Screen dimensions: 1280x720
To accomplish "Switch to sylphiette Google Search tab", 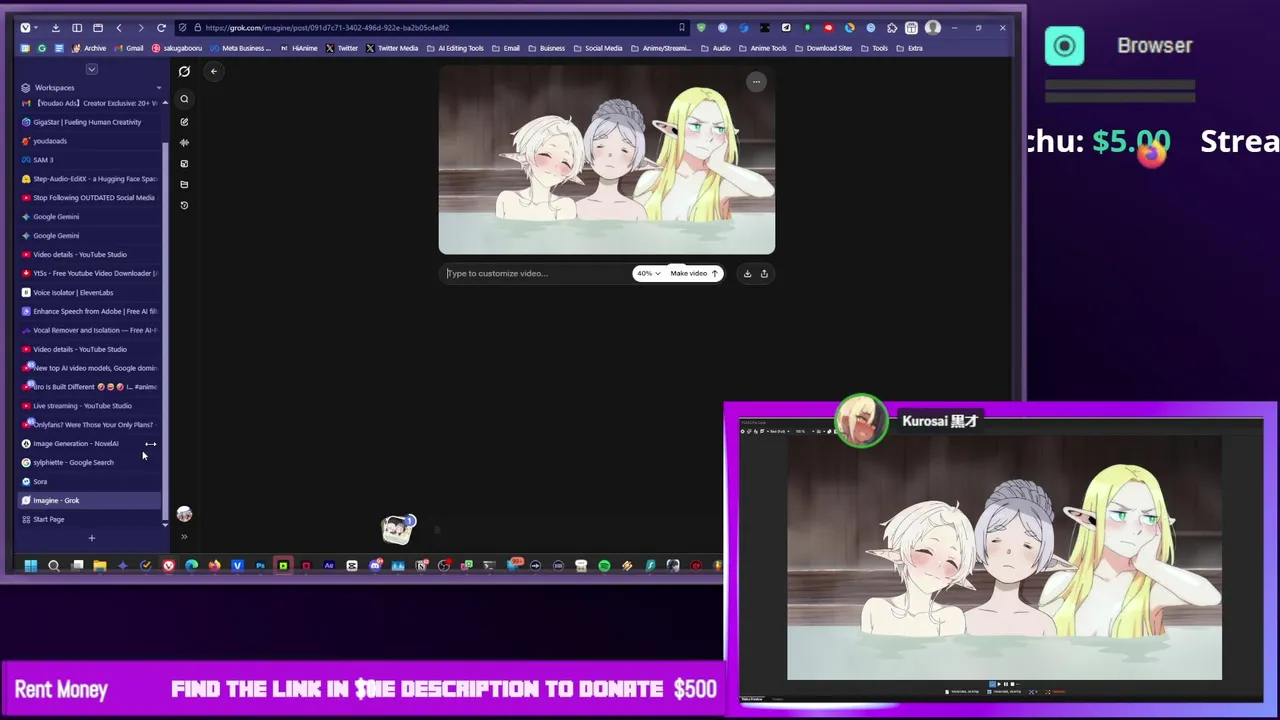I will [90, 462].
